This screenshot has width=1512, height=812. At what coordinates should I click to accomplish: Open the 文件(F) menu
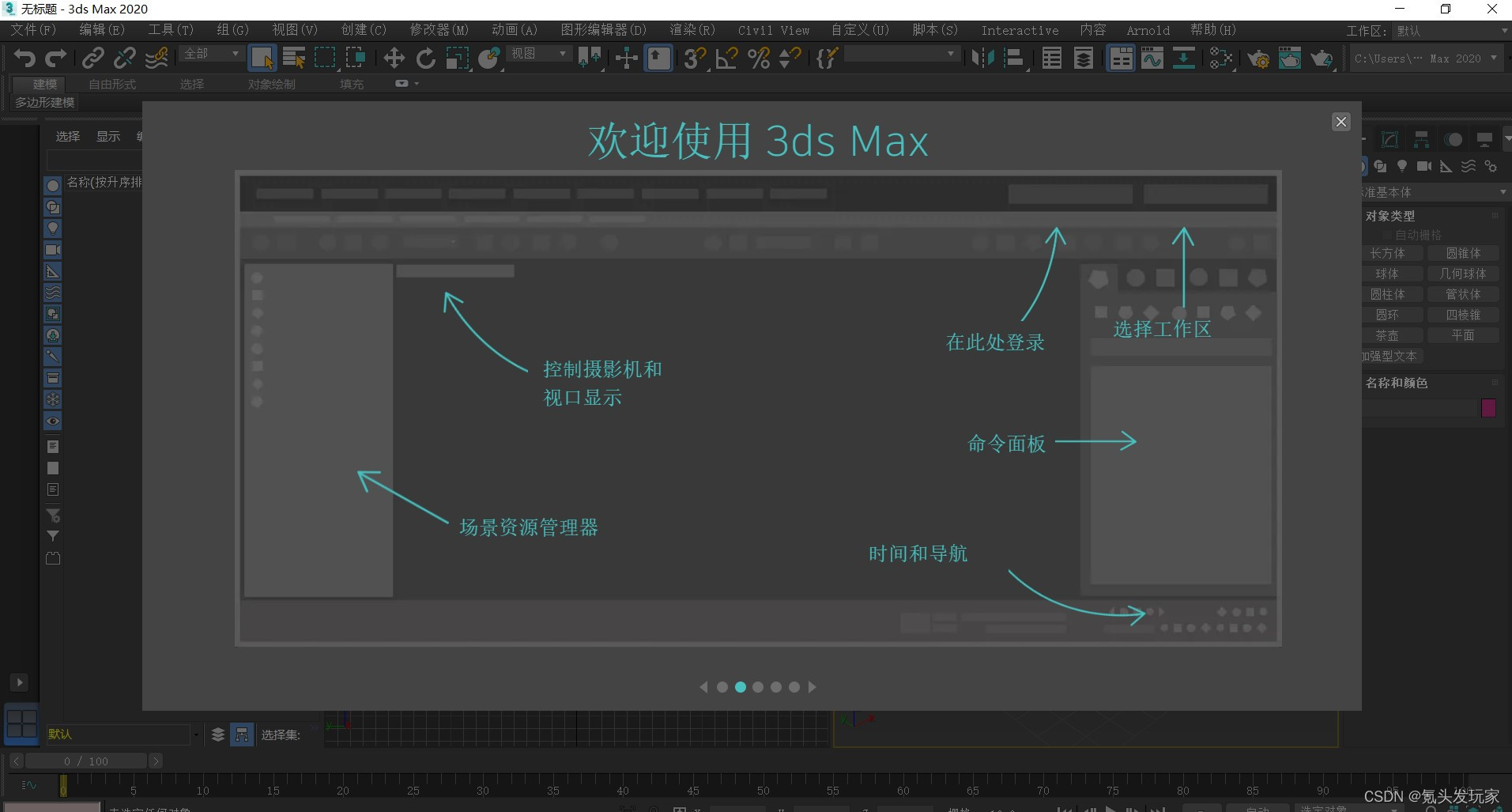(33, 30)
